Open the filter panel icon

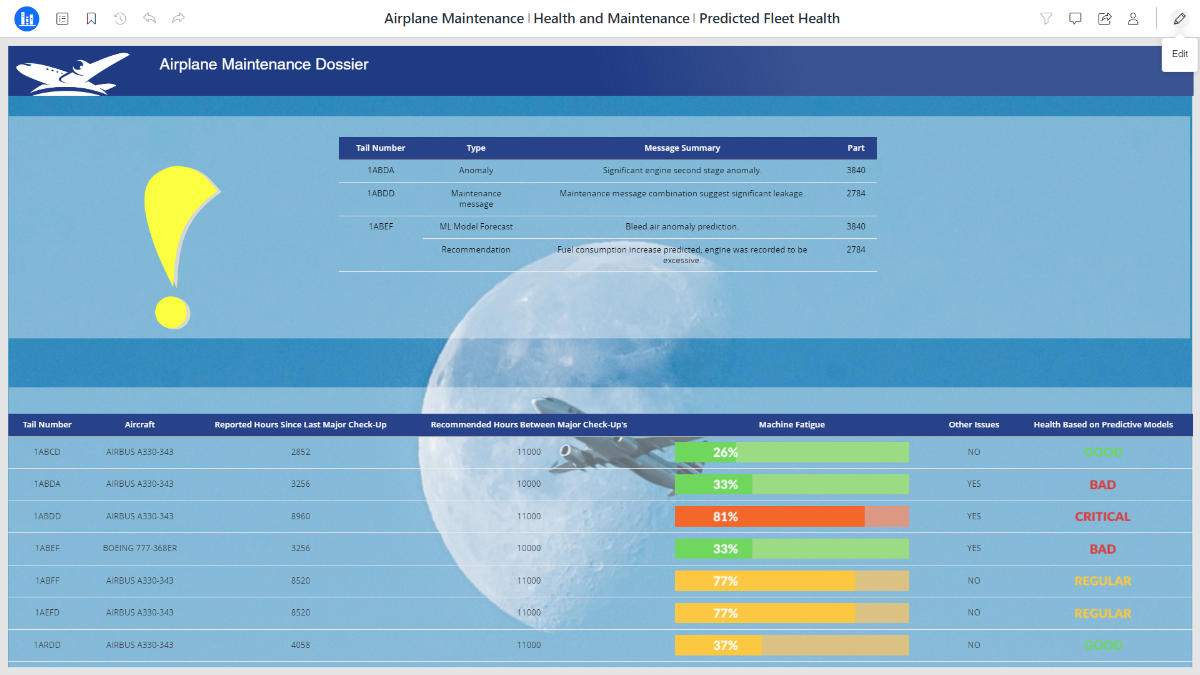[x=1046, y=18]
